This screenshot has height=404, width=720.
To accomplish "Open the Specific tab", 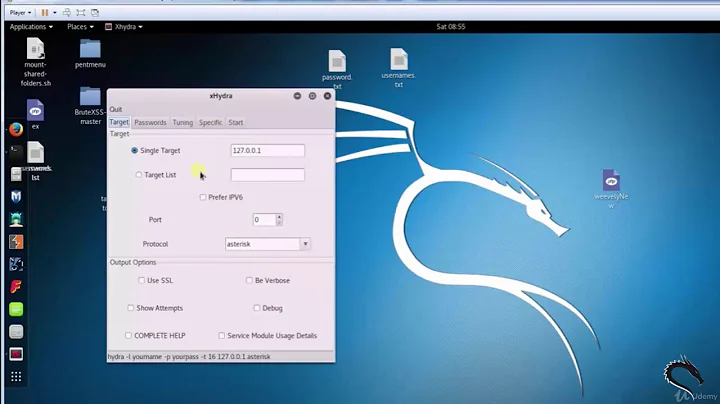I will [x=210, y=123].
